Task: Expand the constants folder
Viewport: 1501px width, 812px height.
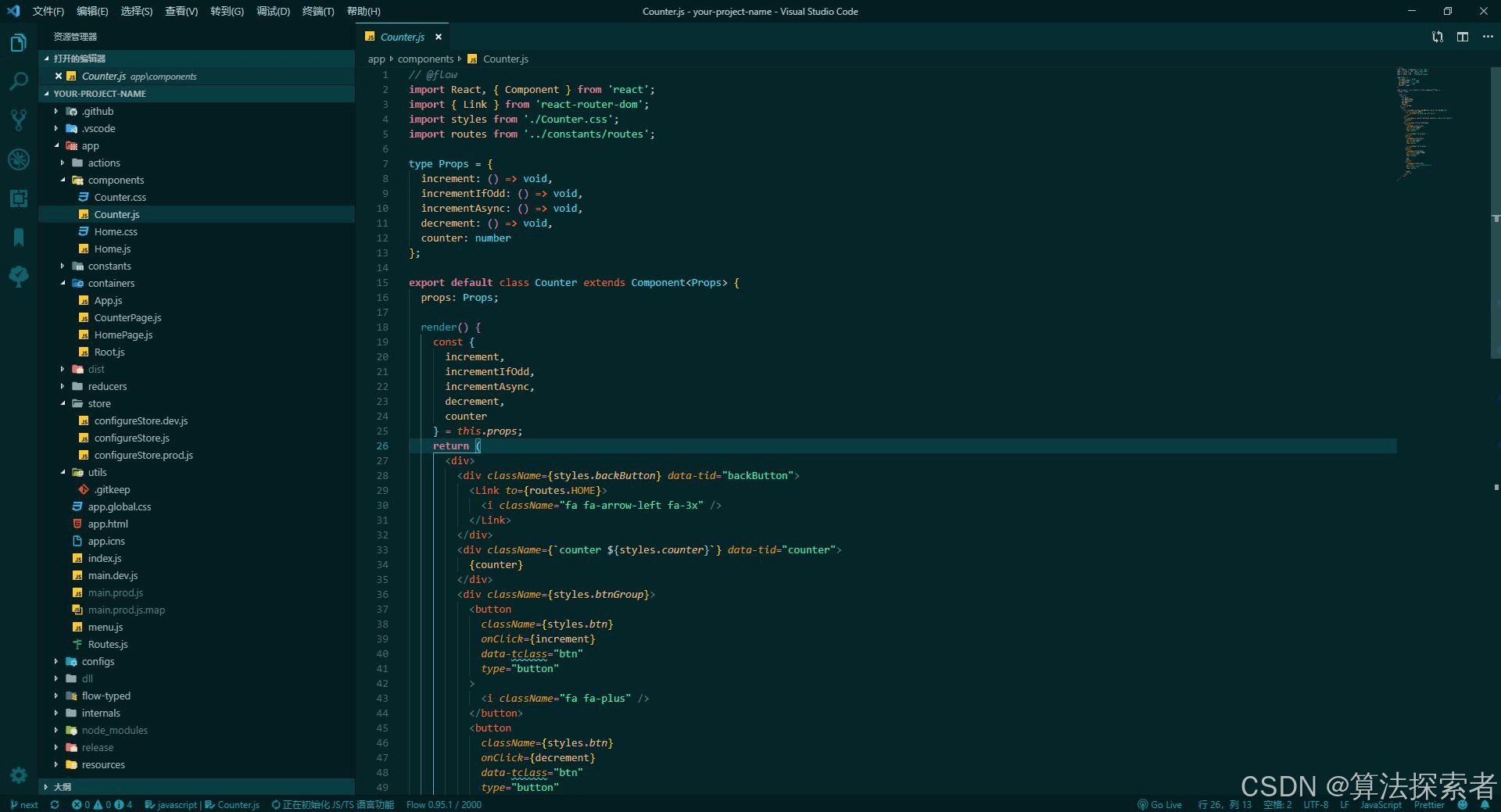Action: (196, 266)
